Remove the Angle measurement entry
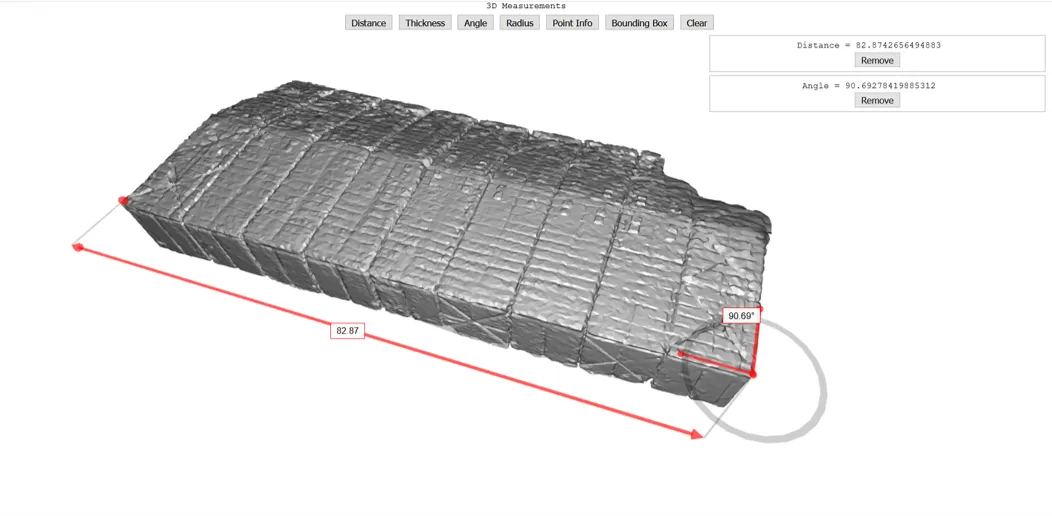The image size is (1052, 516). [x=877, y=101]
